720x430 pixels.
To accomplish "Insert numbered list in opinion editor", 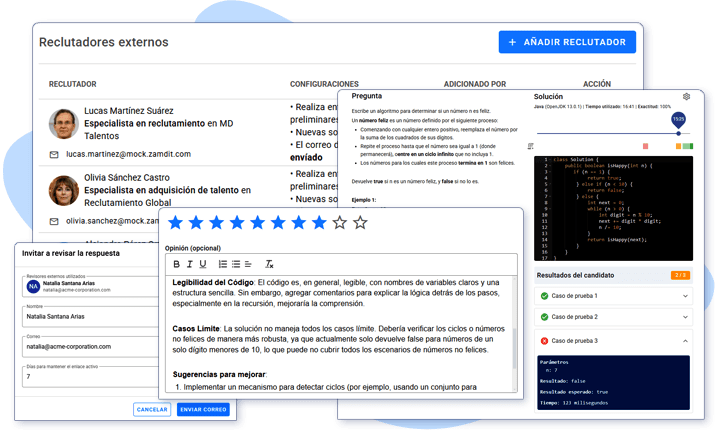I will (223, 264).
